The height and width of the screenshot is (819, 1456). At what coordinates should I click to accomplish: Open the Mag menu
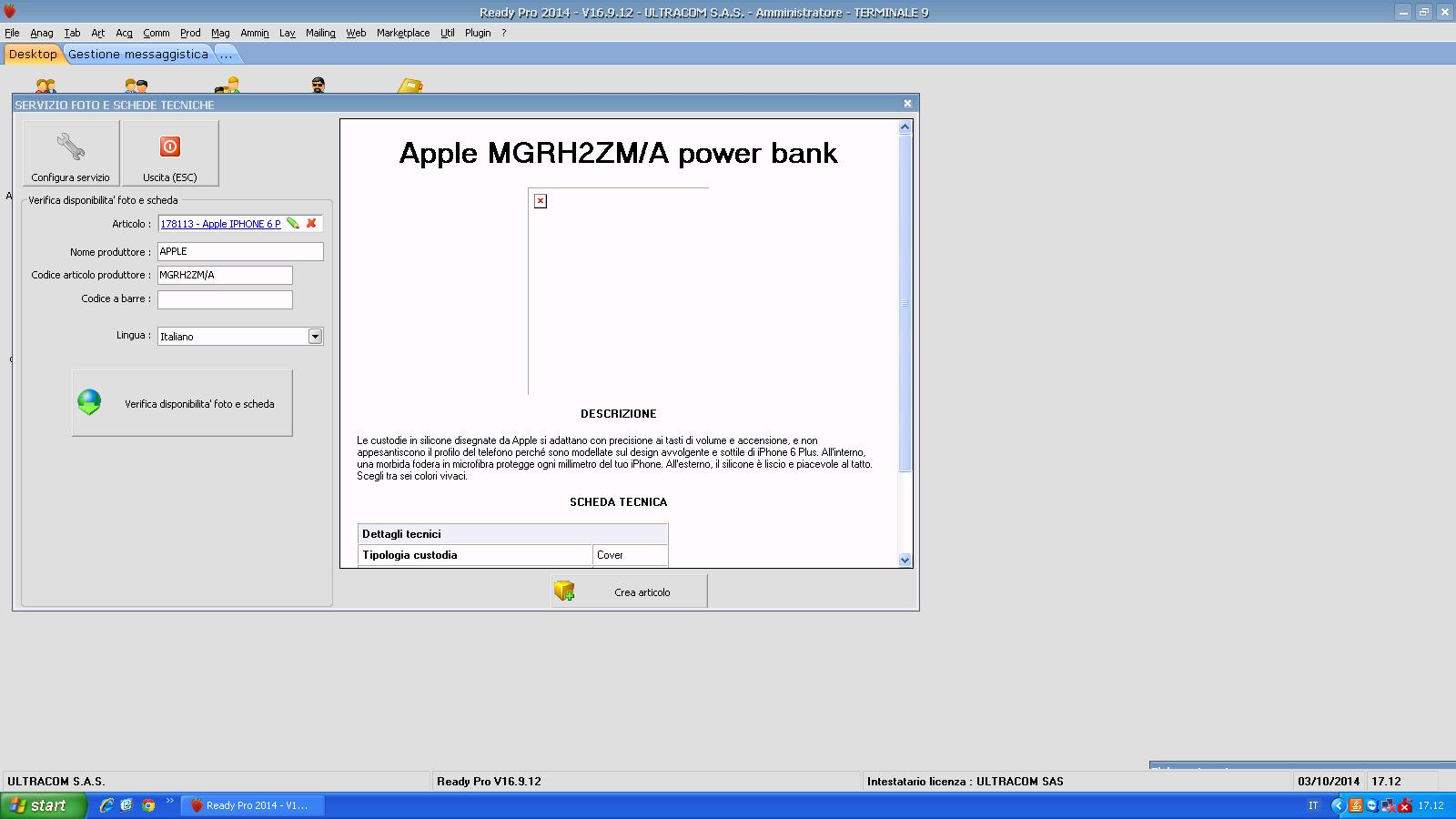click(220, 33)
